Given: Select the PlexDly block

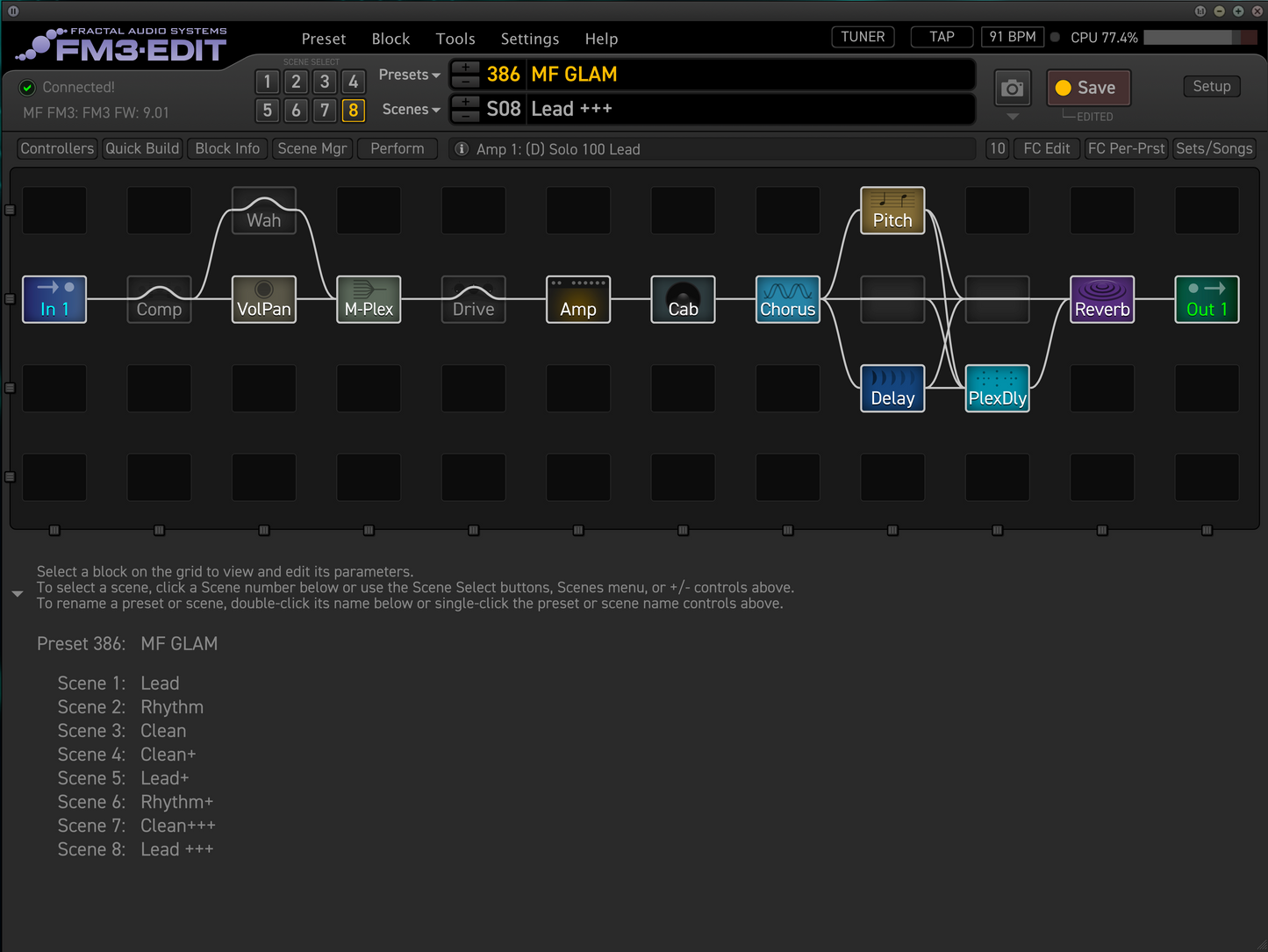Looking at the screenshot, I should click(998, 389).
